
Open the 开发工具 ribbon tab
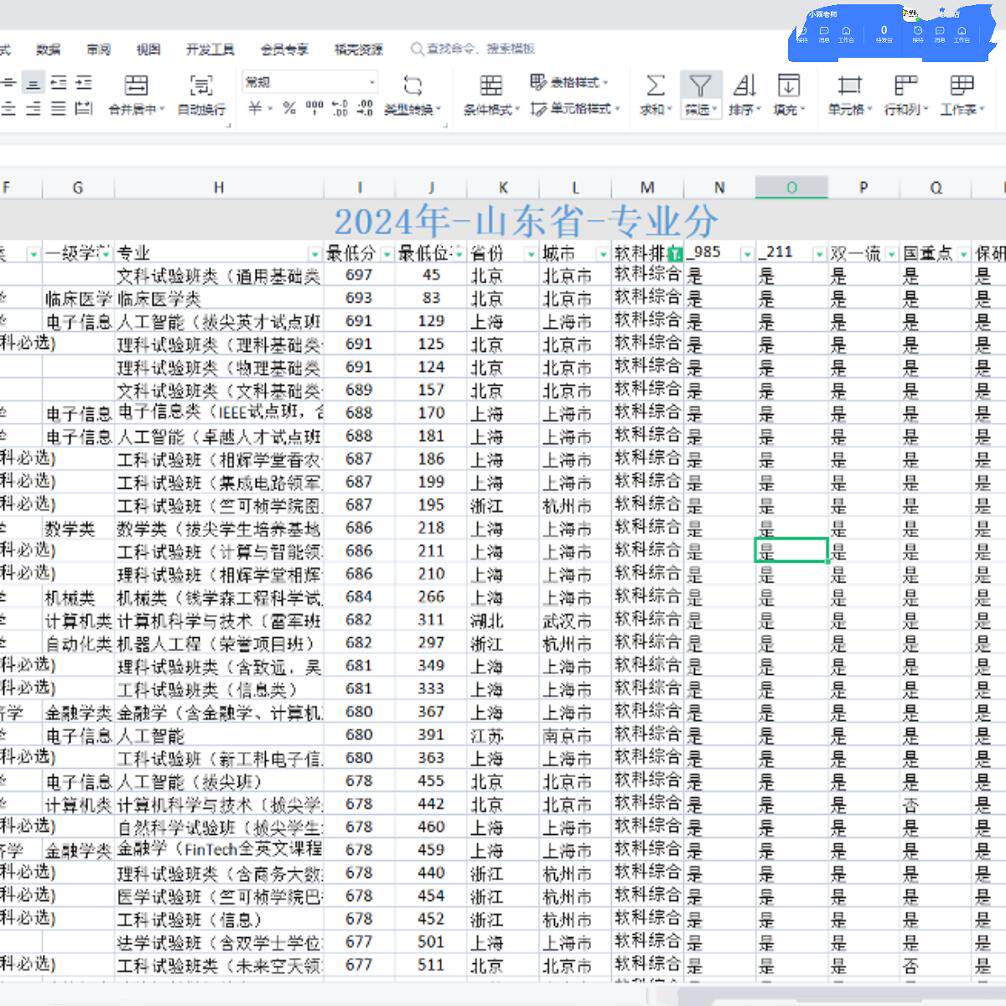tap(210, 49)
